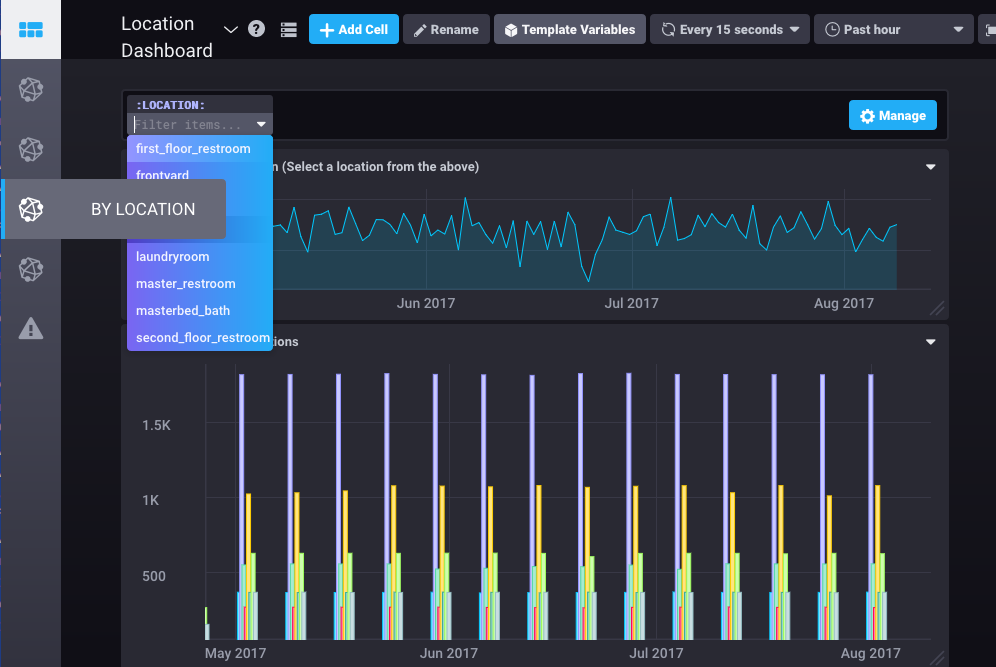Image resolution: width=996 pixels, height=667 pixels.
Task: Choose frontyard in the location dropdown
Action: point(200,173)
